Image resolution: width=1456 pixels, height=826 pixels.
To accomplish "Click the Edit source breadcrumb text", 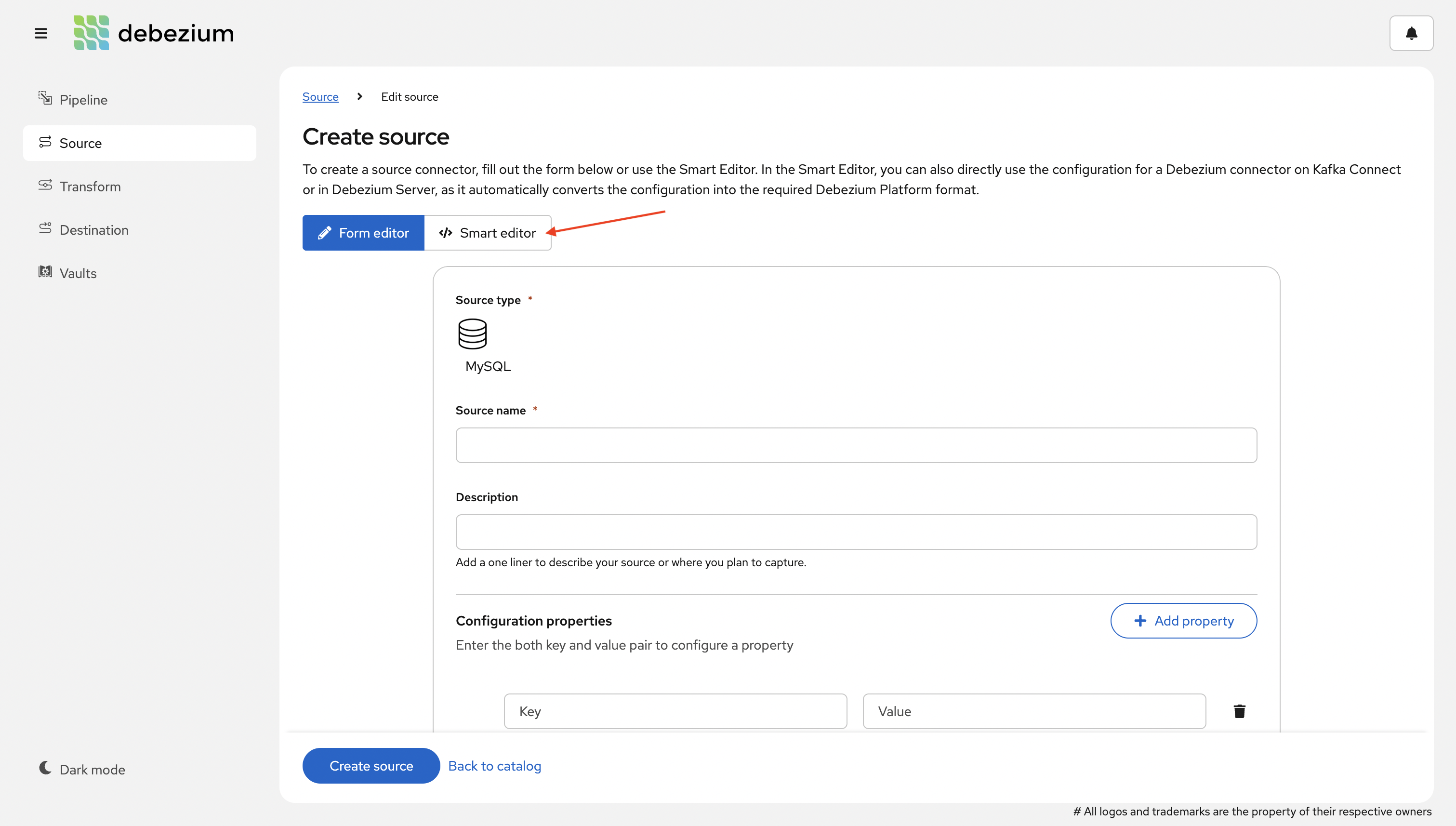I will (x=410, y=97).
